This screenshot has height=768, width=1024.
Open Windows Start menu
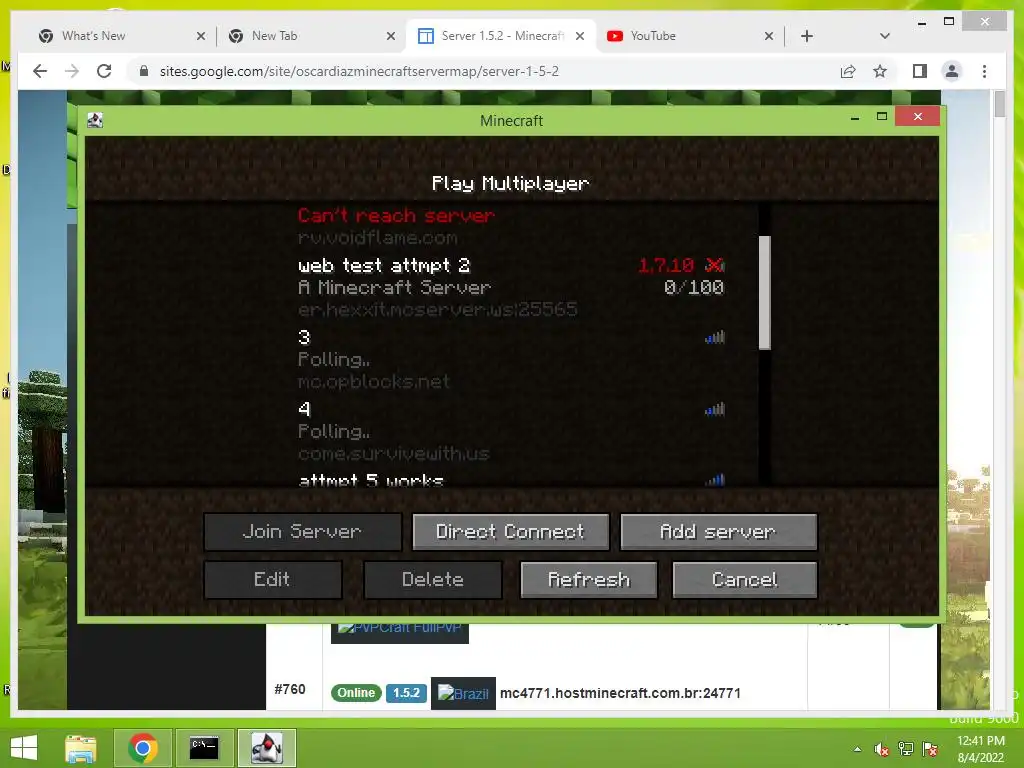pyautogui.click(x=24, y=748)
